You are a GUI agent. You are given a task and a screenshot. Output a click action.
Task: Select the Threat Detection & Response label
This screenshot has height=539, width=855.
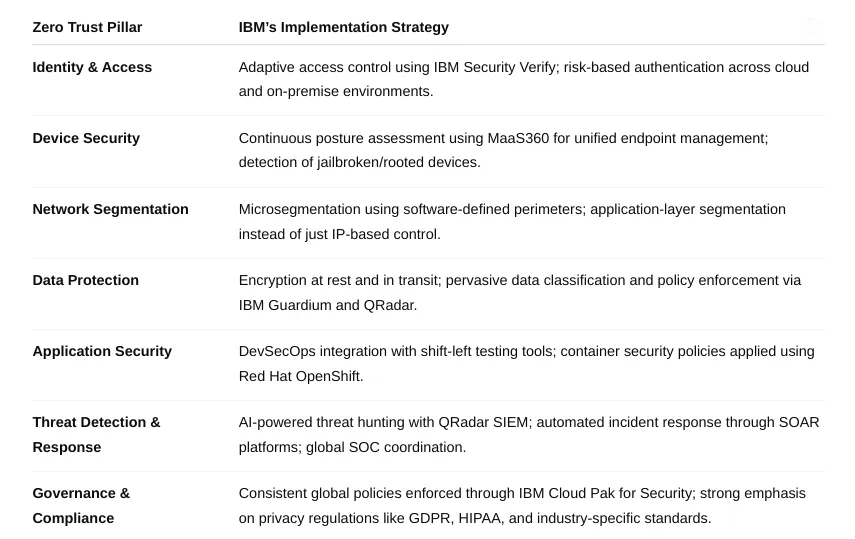tap(97, 434)
